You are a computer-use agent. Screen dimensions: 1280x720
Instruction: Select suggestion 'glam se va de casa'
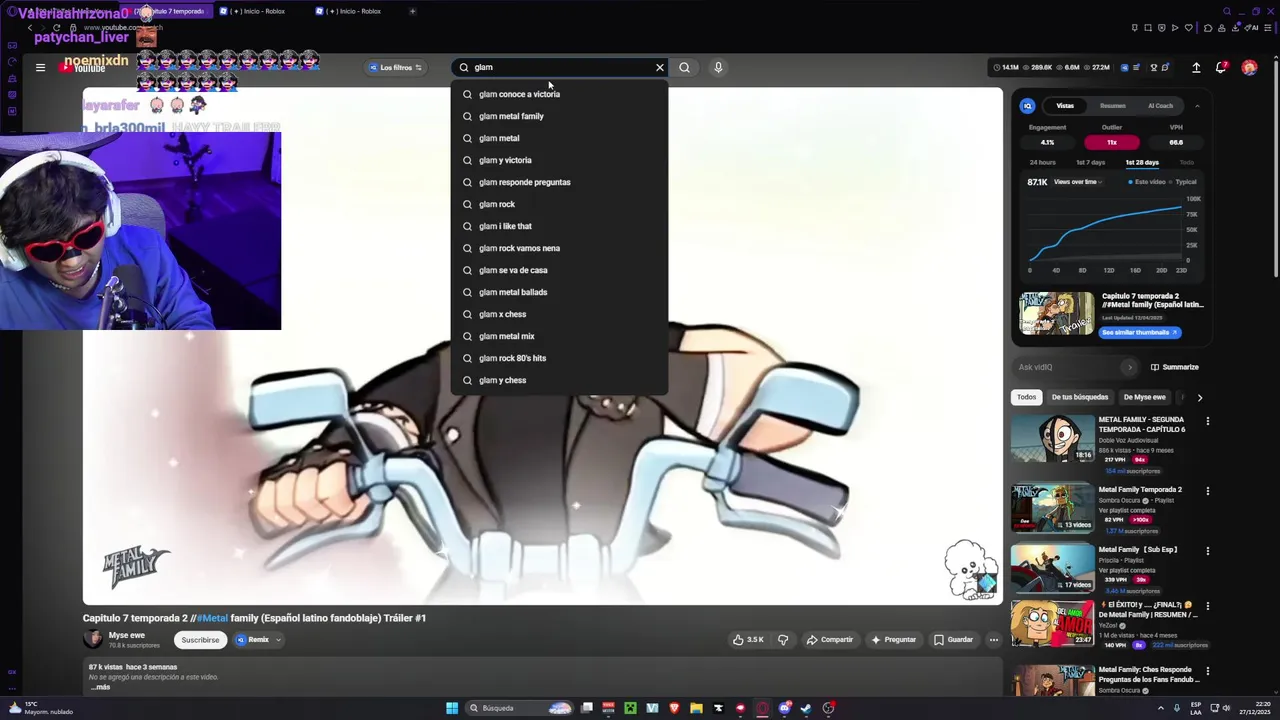point(559,270)
